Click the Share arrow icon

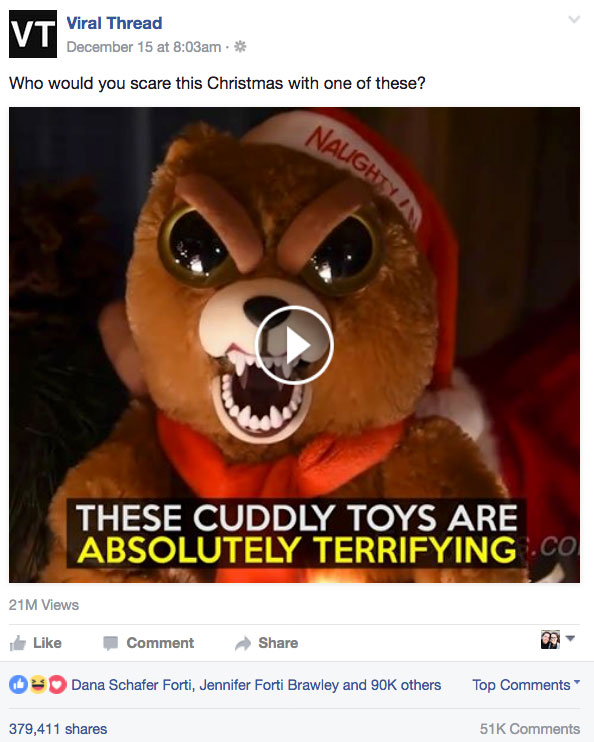[x=243, y=643]
